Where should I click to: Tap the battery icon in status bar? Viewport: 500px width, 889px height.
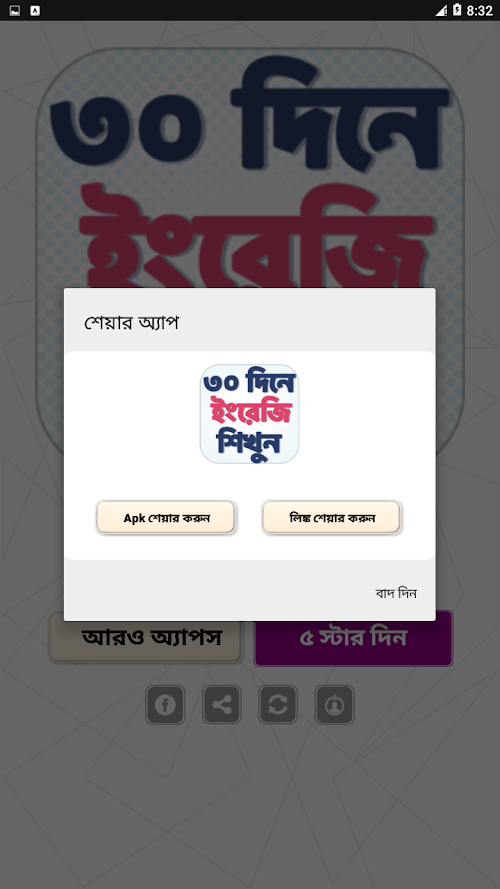(457, 10)
